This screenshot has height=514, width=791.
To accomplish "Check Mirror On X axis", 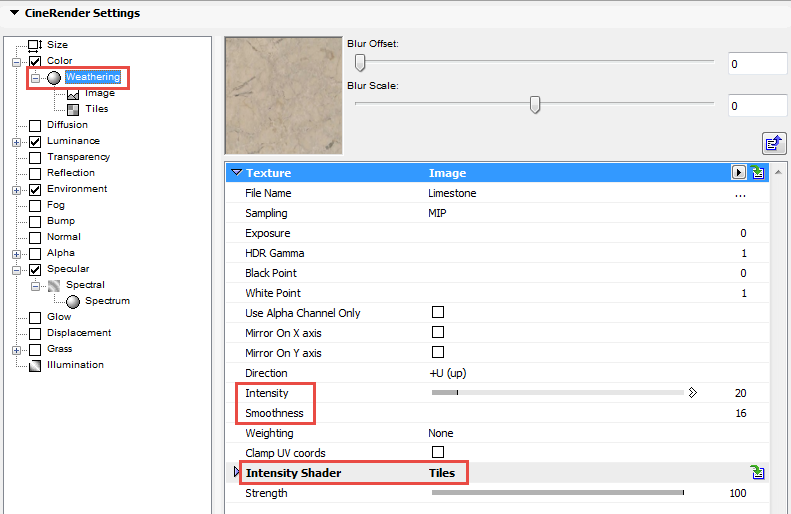I will click(x=438, y=332).
